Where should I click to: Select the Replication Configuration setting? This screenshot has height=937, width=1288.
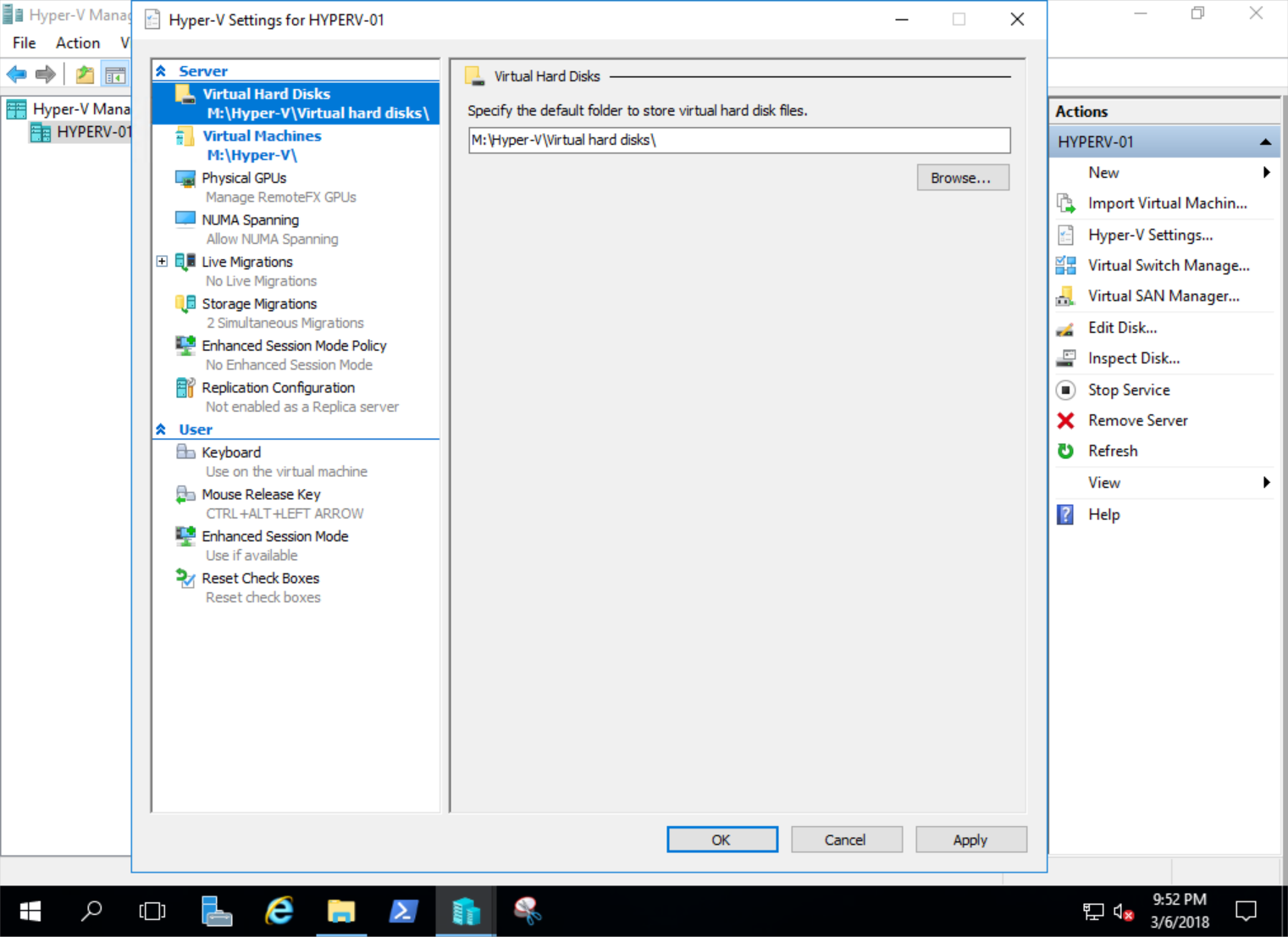click(x=279, y=387)
